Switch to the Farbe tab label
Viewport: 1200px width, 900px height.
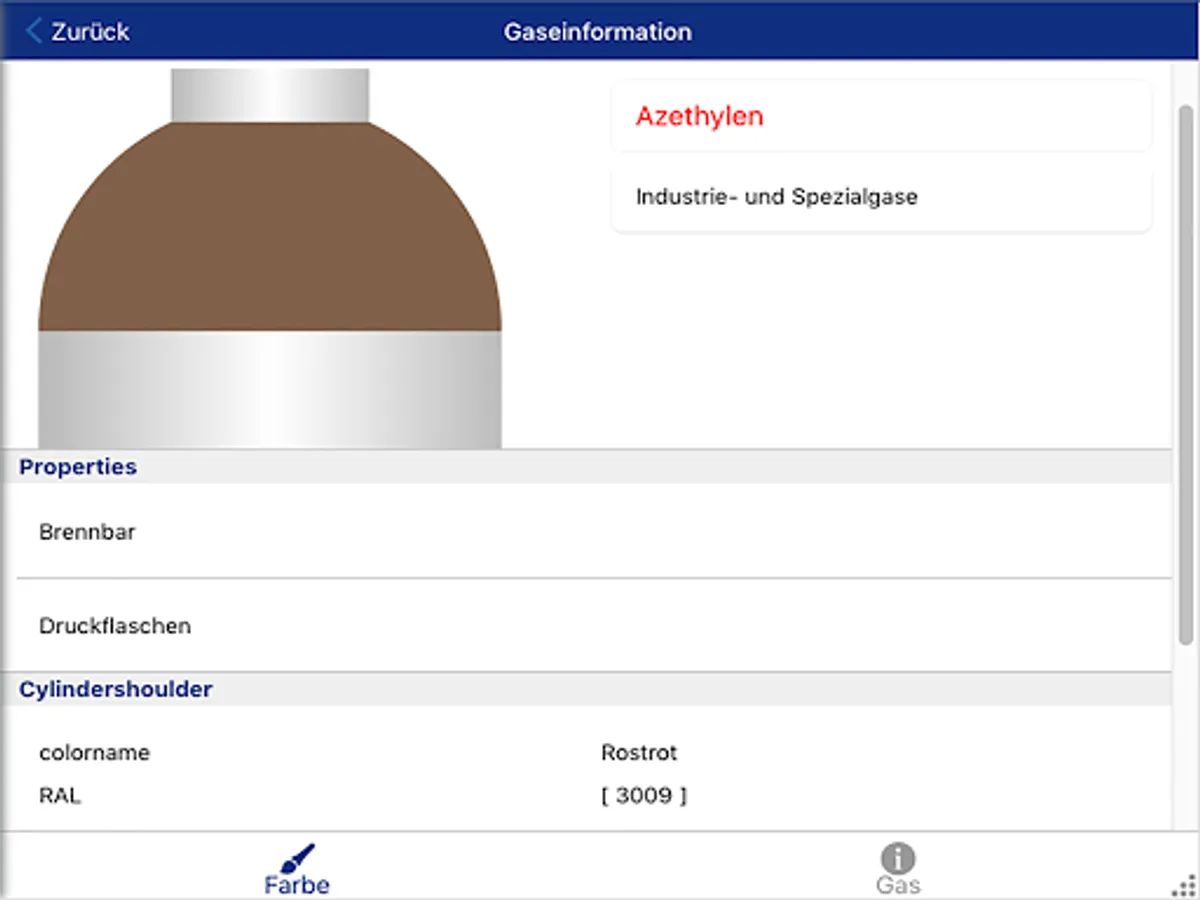tap(297, 885)
